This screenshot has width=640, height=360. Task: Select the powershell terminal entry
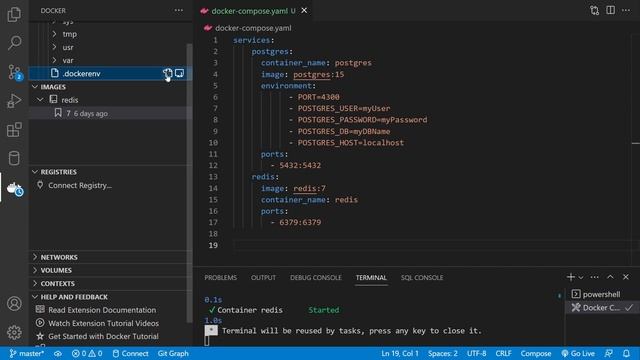click(601, 294)
